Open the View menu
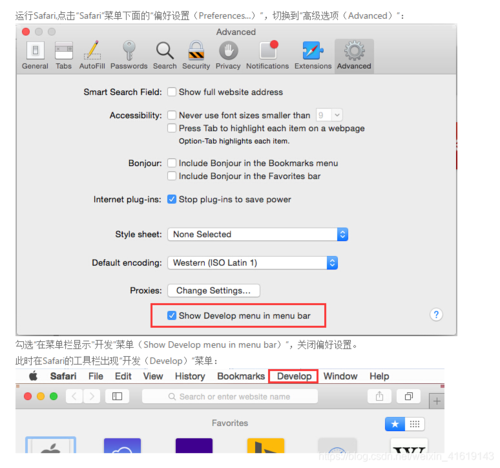The width and height of the screenshot is (500, 468). [153, 376]
